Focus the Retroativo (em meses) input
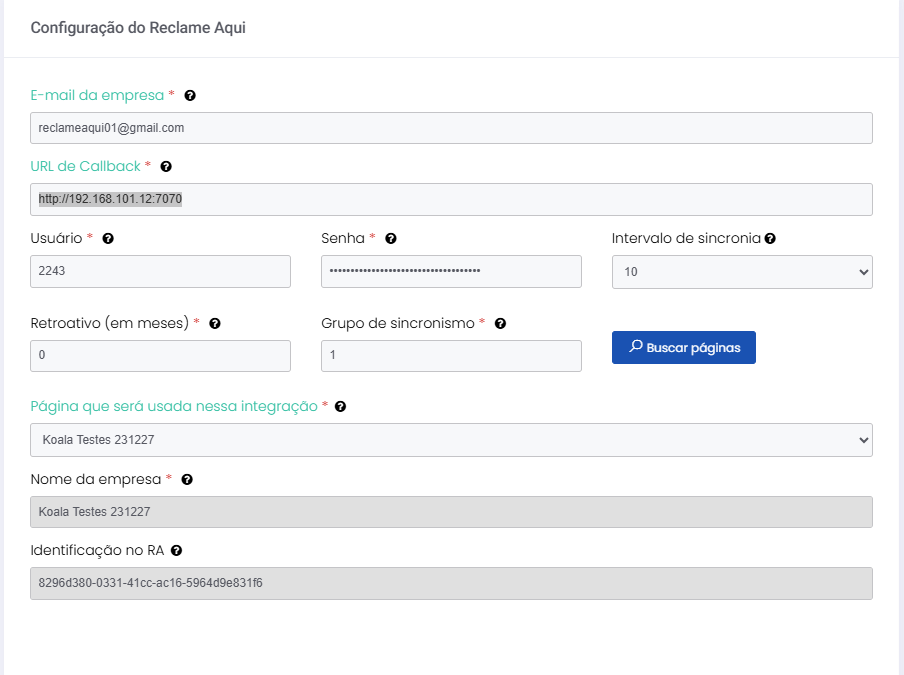Screen dimensions: 904x675 (160, 356)
